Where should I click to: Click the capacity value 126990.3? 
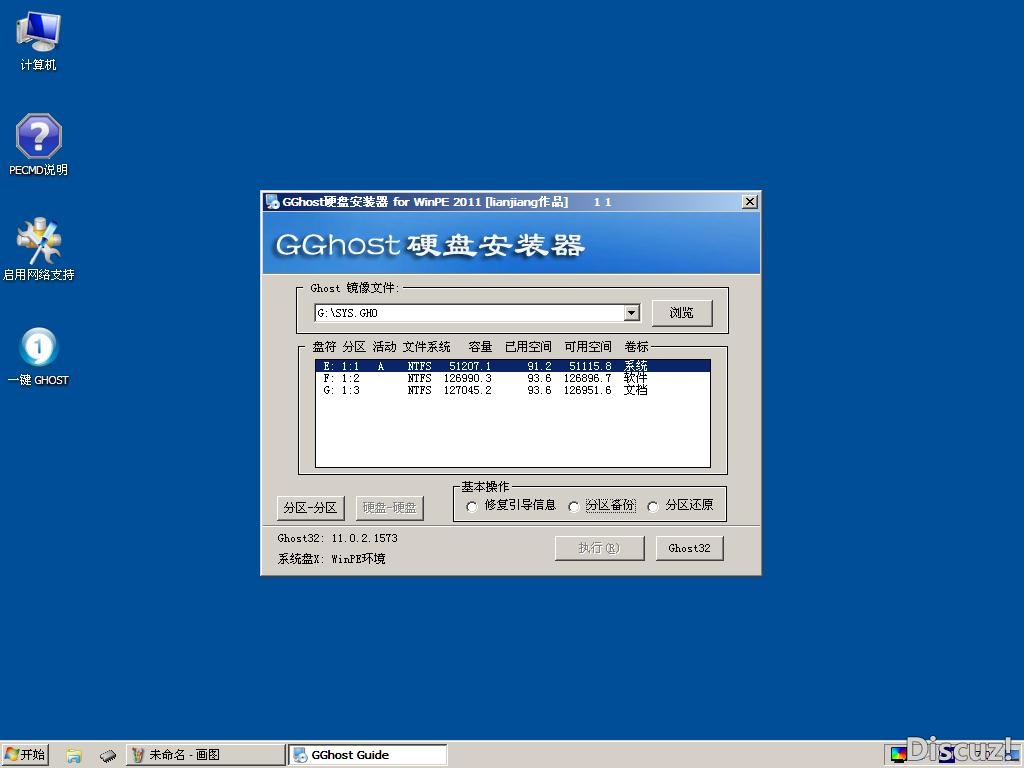(468, 378)
